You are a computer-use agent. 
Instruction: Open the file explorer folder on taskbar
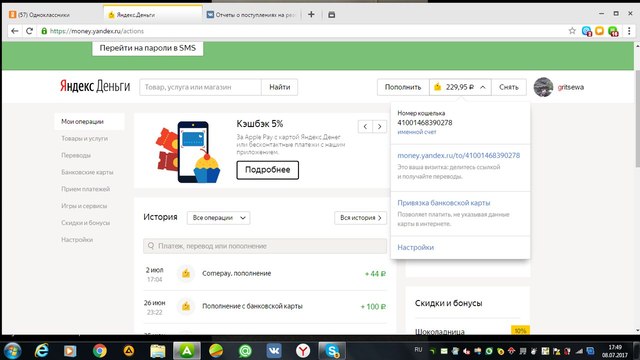[158, 351]
